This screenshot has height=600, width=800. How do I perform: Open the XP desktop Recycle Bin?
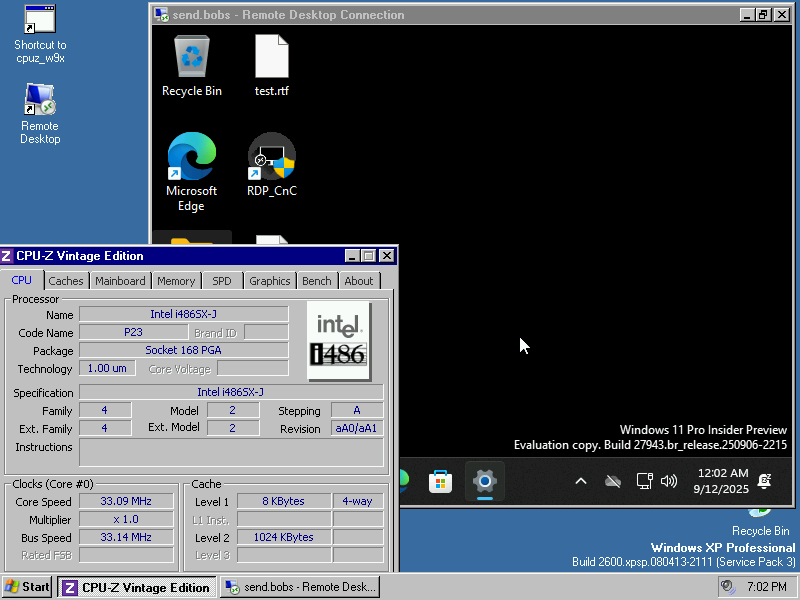pos(760,523)
